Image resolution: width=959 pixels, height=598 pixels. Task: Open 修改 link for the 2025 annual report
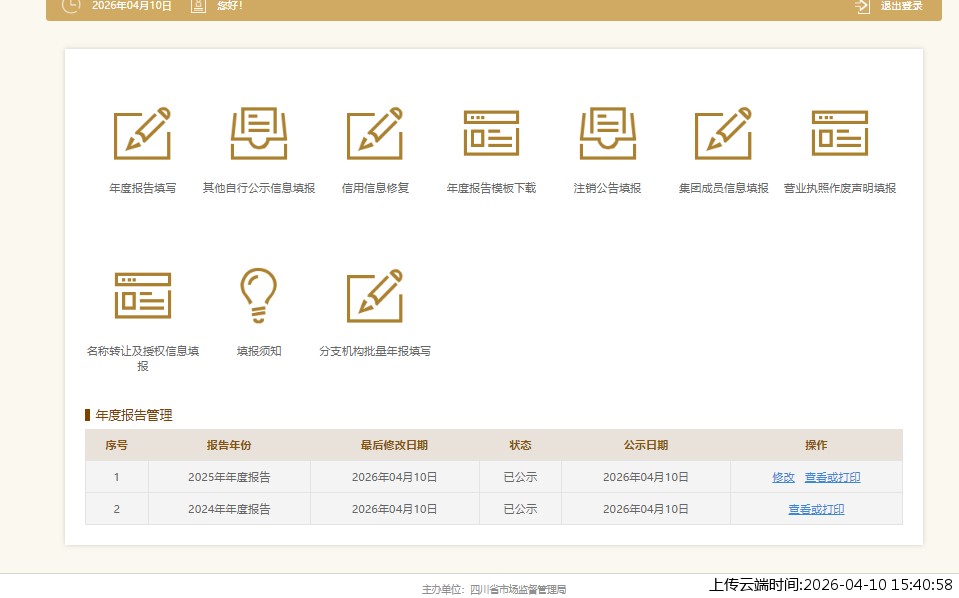[x=782, y=477]
